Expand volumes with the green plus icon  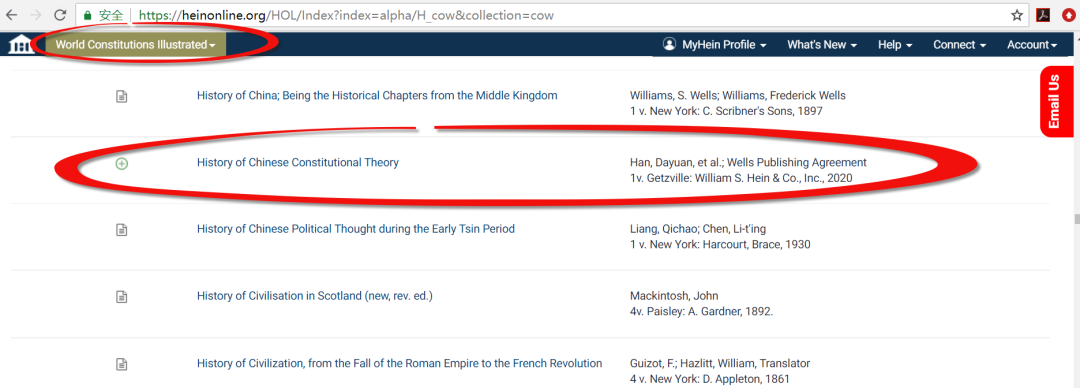[121, 164]
